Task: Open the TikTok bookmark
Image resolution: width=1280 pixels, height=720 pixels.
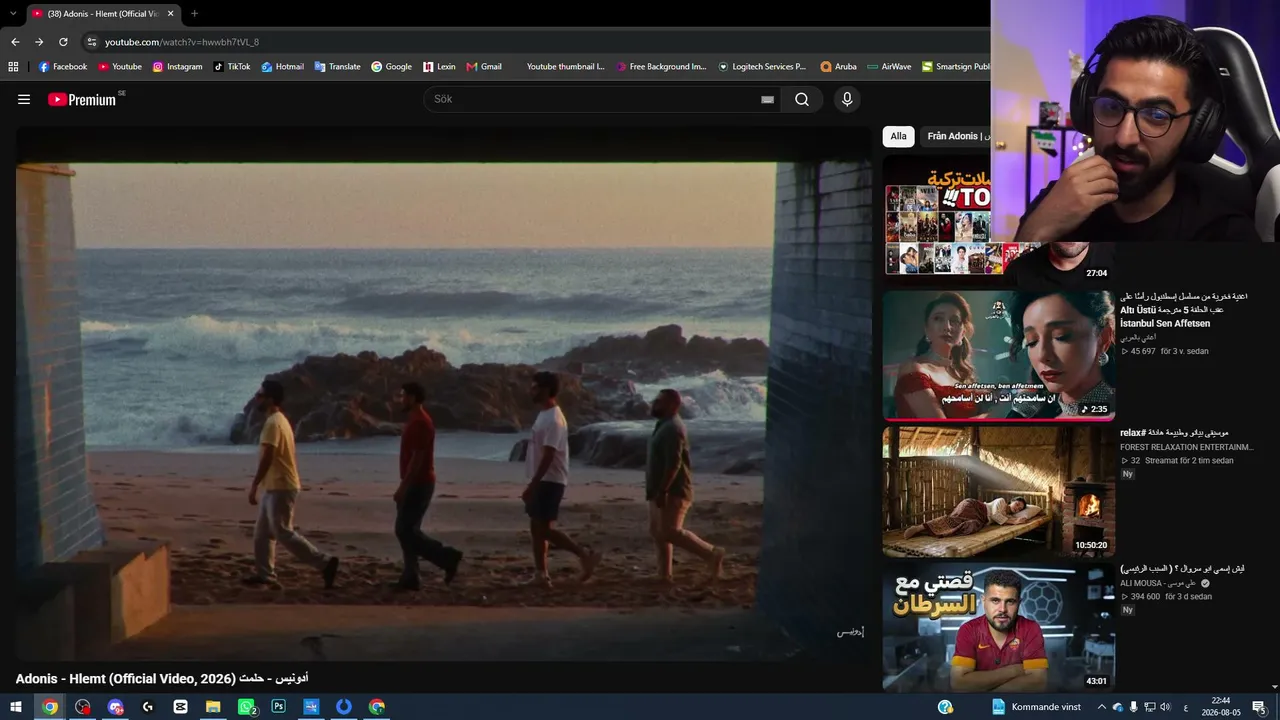Action: click(x=231, y=67)
